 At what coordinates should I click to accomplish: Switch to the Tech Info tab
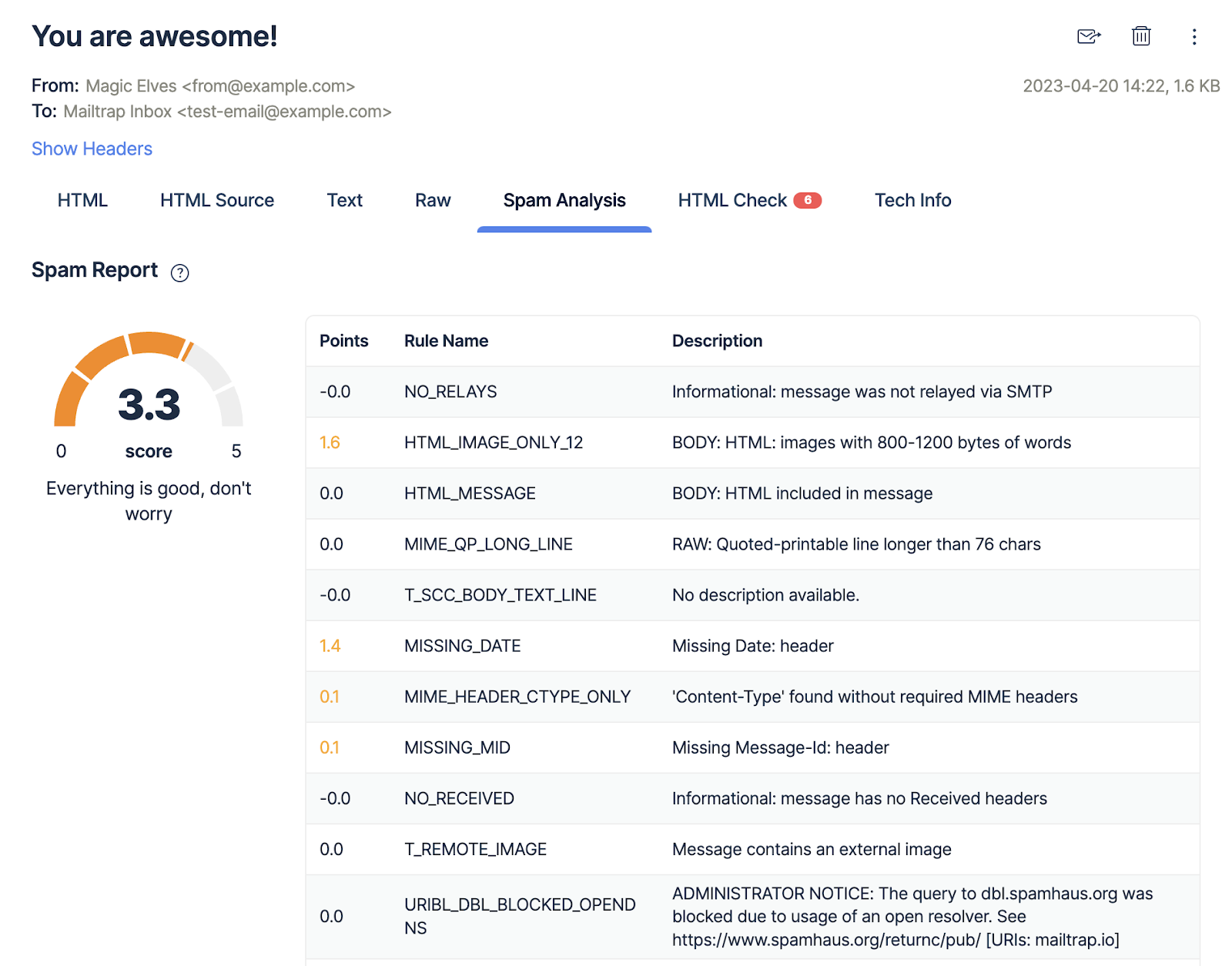coord(912,200)
